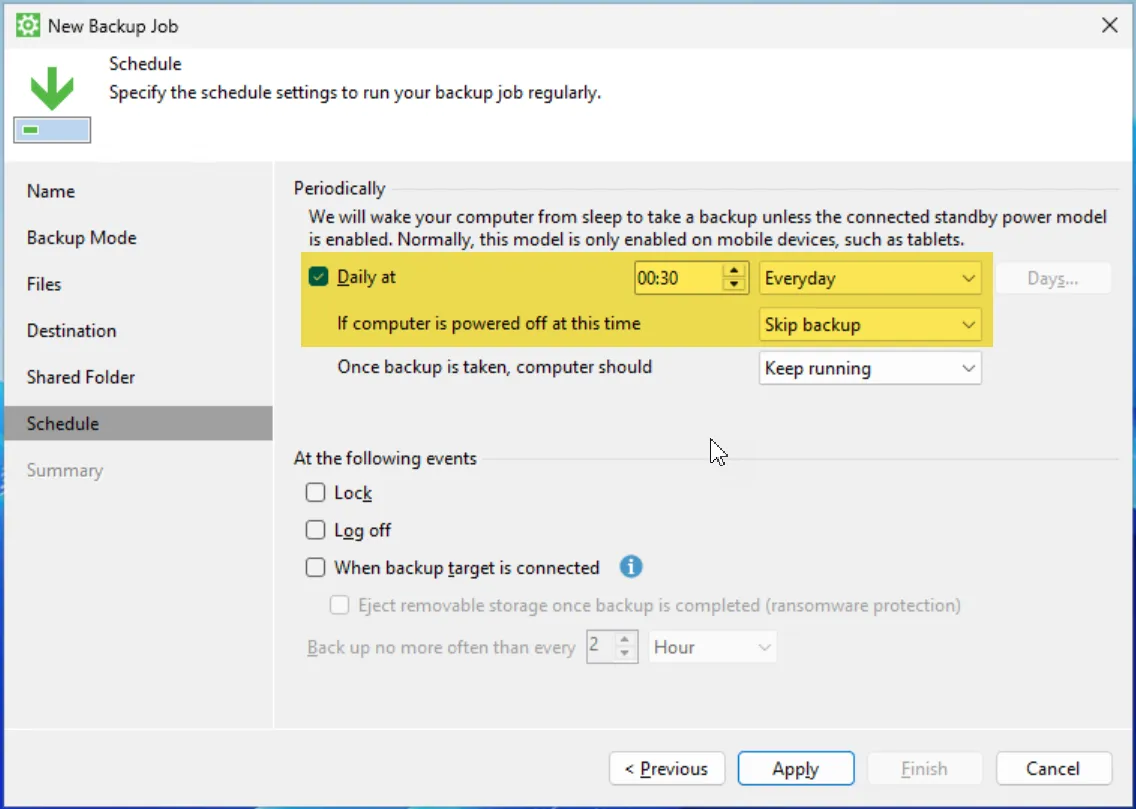
Task: Select the Files step in sidebar
Action: 44,284
